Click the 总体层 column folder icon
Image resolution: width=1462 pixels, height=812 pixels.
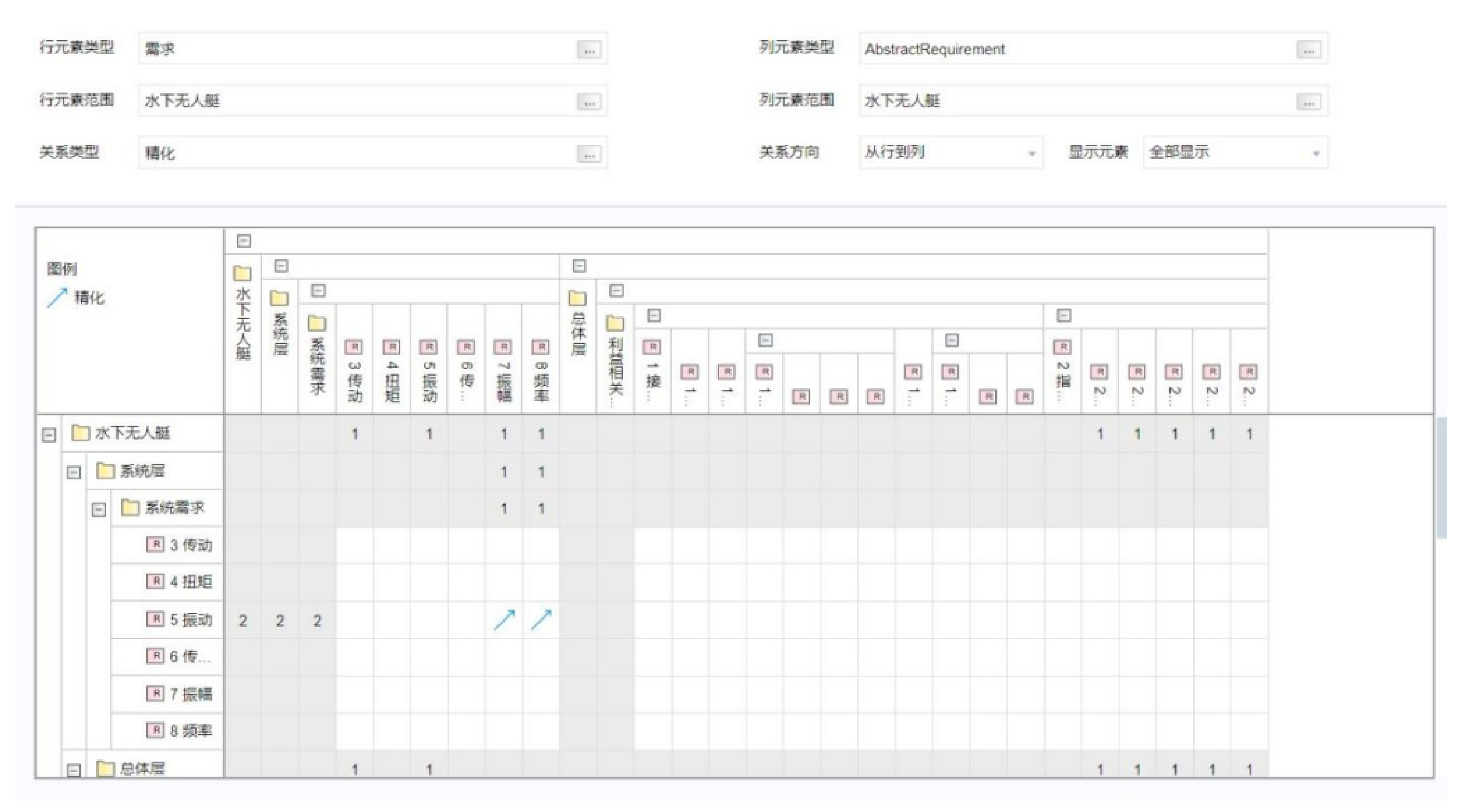click(x=577, y=298)
